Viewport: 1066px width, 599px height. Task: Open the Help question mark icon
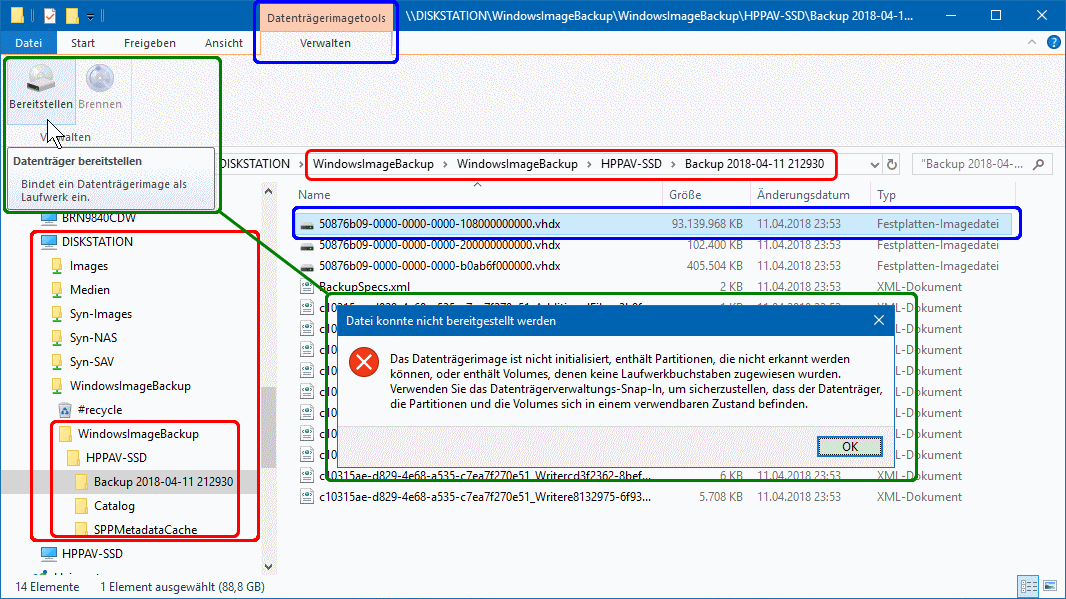coord(1053,43)
